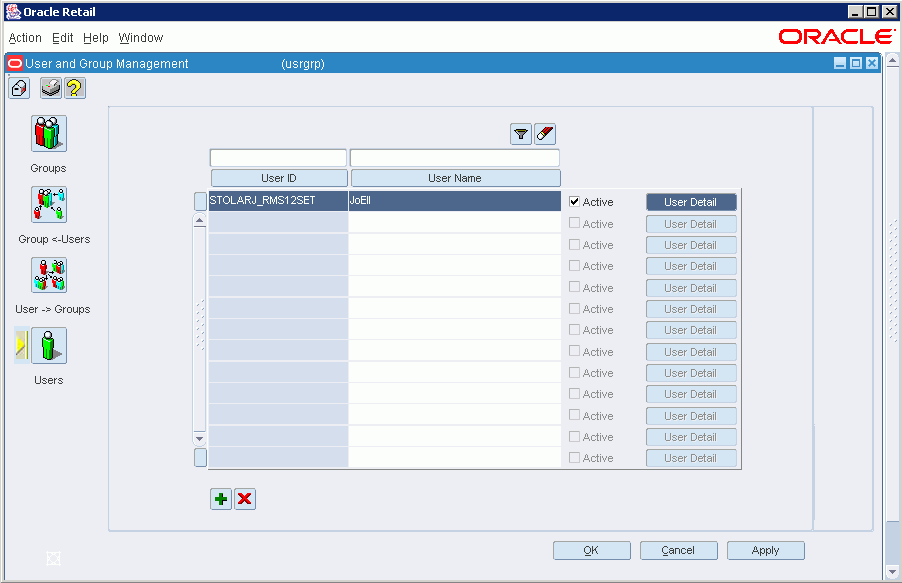This screenshot has width=902, height=583.
Task: Click the table scrollbar up arrow
Action: point(200,220)
